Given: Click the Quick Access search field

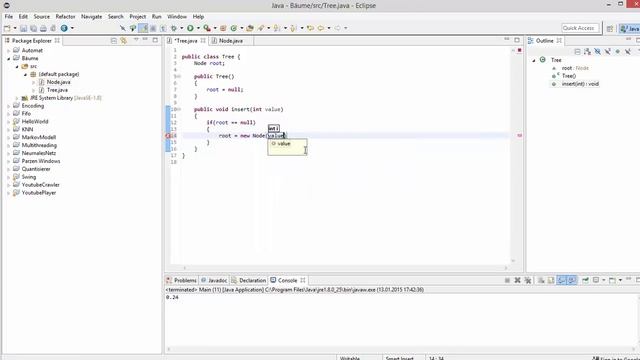Looking at the screenshot, I should (x=580, y=28).
